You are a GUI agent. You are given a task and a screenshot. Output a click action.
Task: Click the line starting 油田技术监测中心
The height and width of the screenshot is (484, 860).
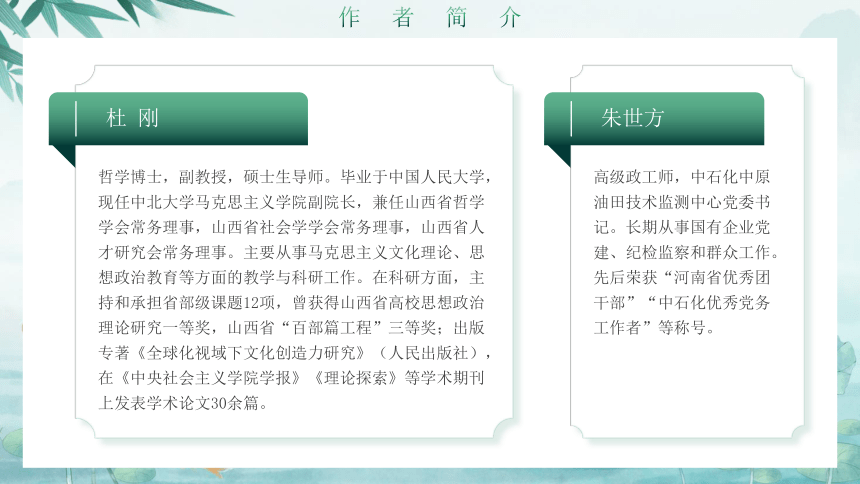tap(682, 202)
